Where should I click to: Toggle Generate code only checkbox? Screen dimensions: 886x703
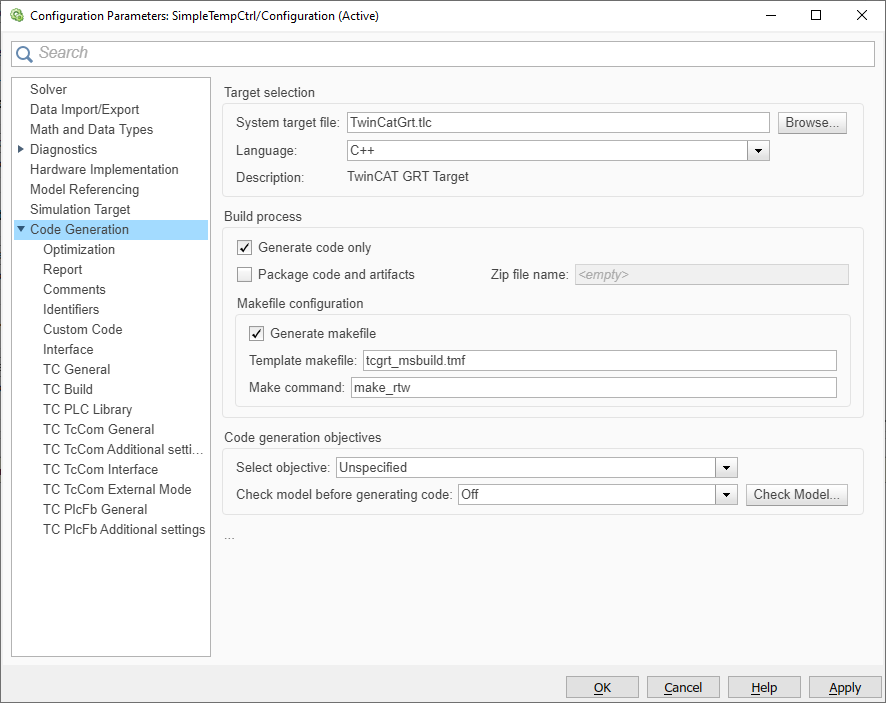pos(244,248)
